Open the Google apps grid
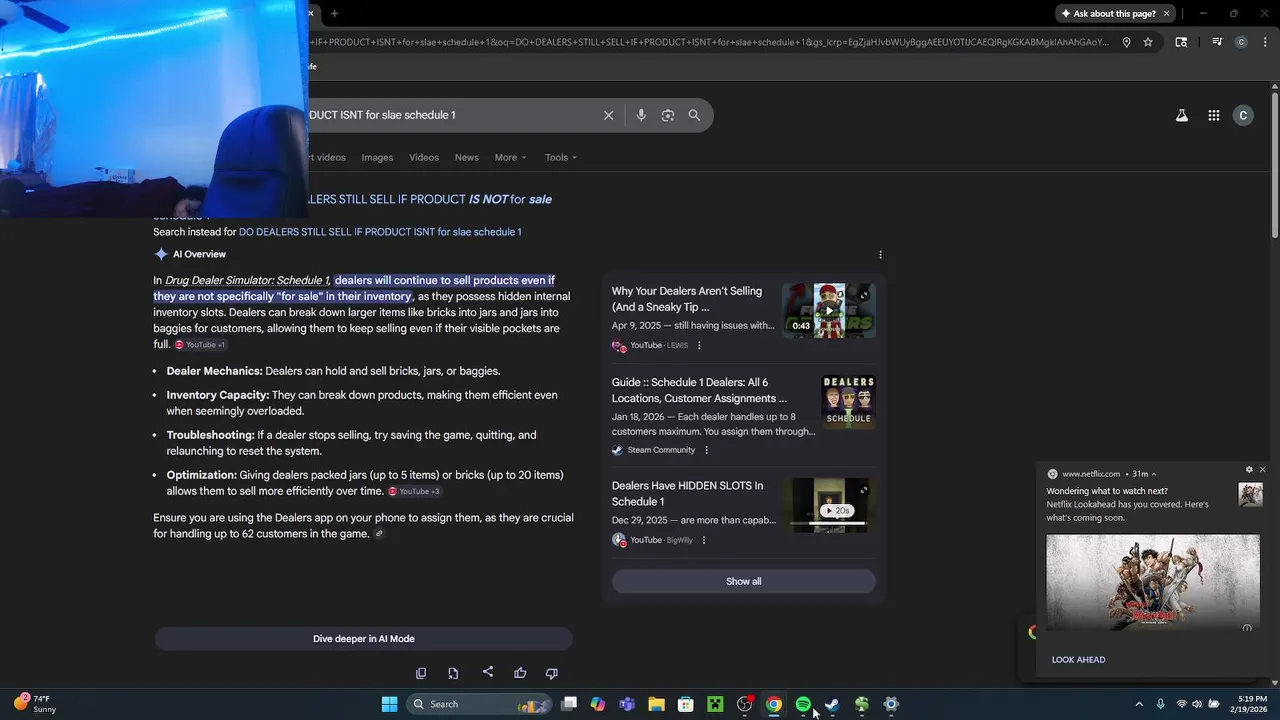The width and height of the screenshot is (1280, 720). pos(1213,115)
